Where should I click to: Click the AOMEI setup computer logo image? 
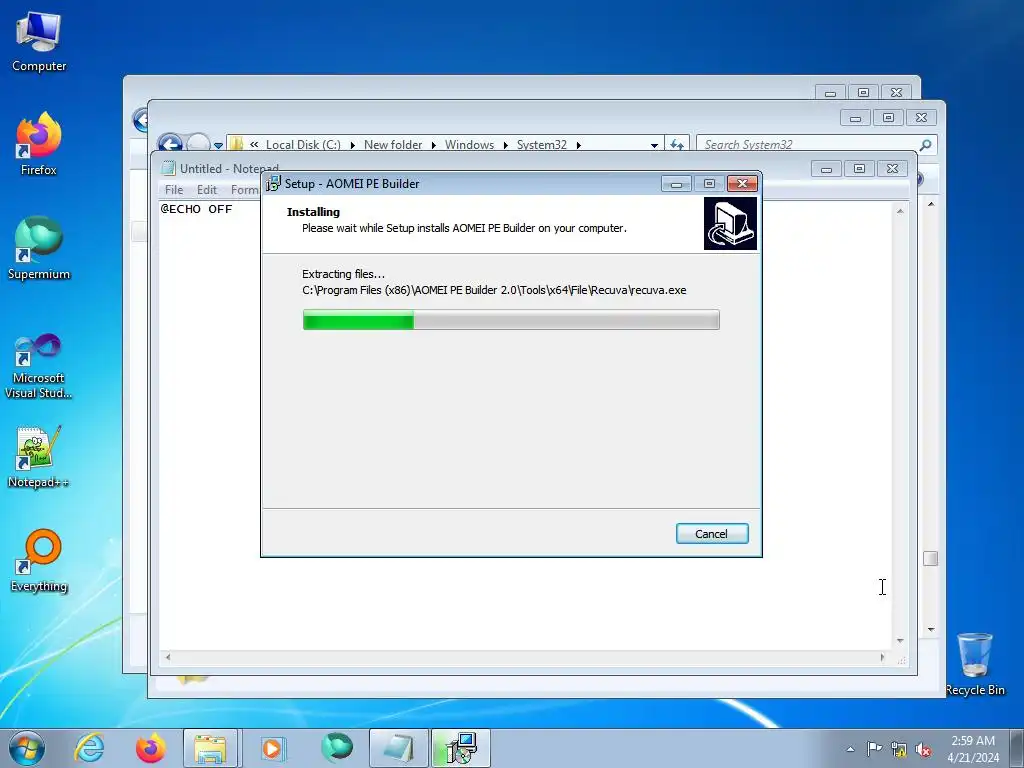[730, 223]
